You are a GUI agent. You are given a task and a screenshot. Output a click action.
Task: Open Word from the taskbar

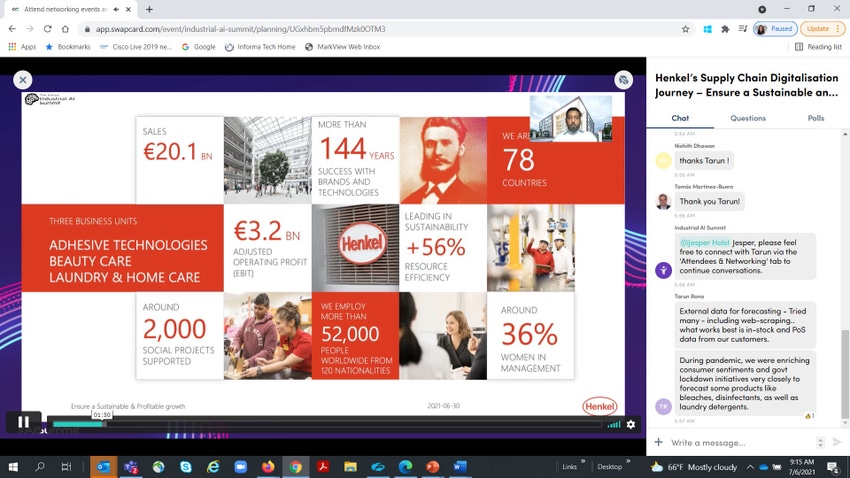click(x=460, y=467)
